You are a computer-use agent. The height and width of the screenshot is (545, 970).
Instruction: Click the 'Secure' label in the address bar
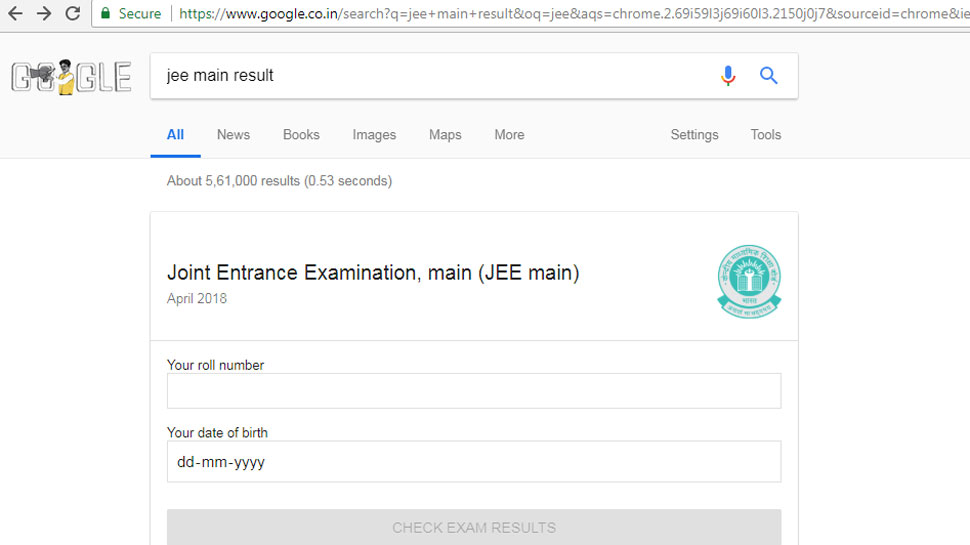pyautogui.click(x=140, y=13)
